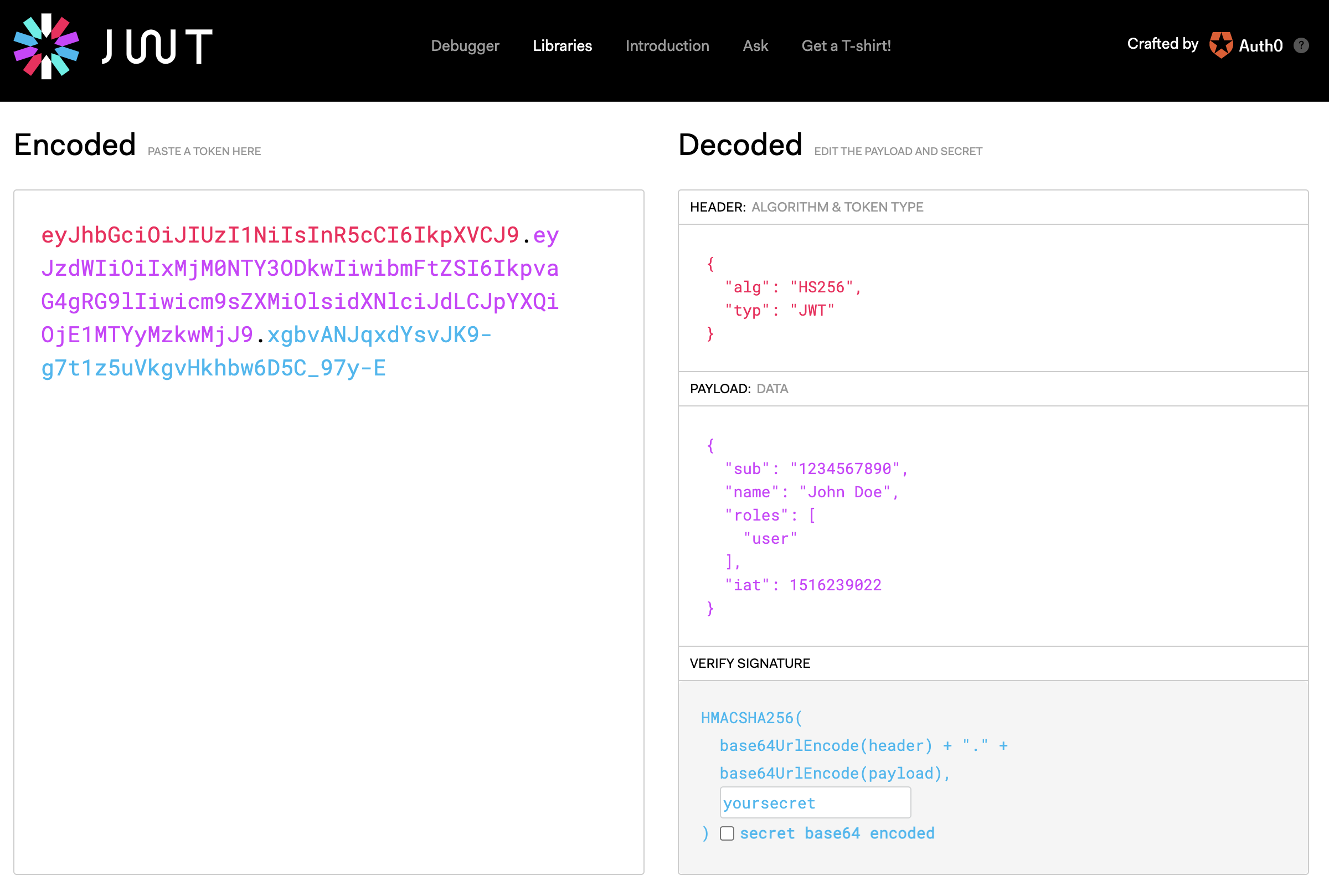Click the Get a T-shirt! link
The image size is (1329, 896).
(846, 46)
